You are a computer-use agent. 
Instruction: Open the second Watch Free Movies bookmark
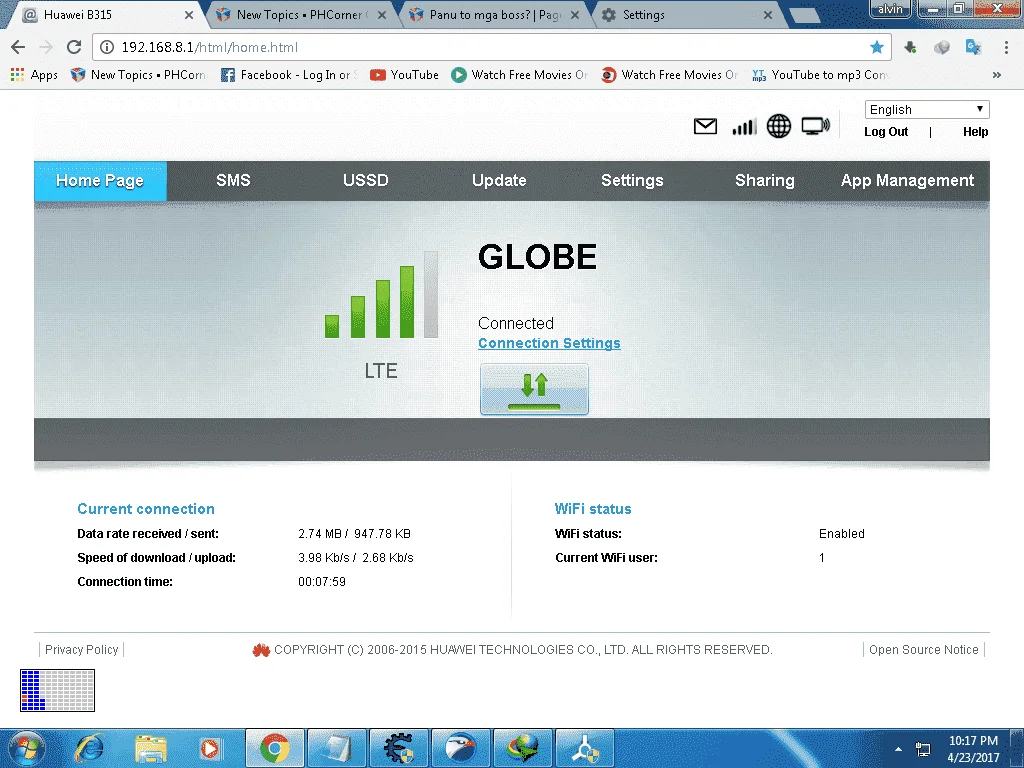[x=669, y=75]
